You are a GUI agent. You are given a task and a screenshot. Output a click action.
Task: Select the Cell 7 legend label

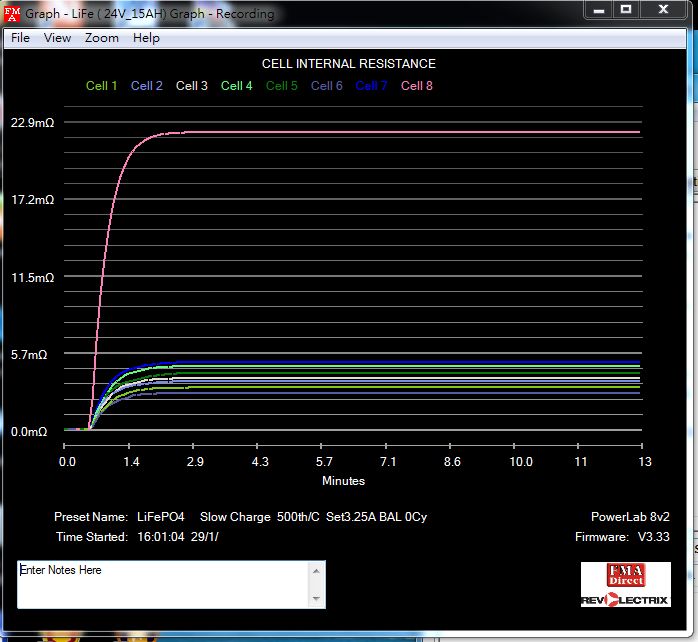click(371, 86)
